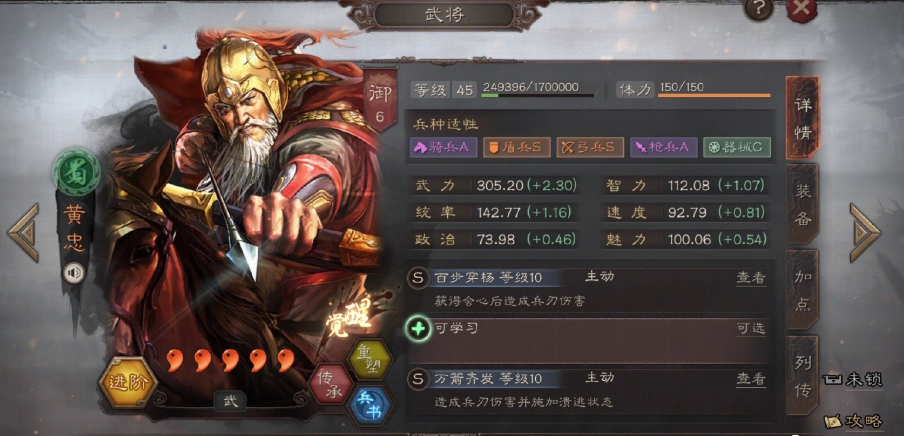
Task: View details of 万箭齐发 skill via 查看
Action: coord(751,379)
